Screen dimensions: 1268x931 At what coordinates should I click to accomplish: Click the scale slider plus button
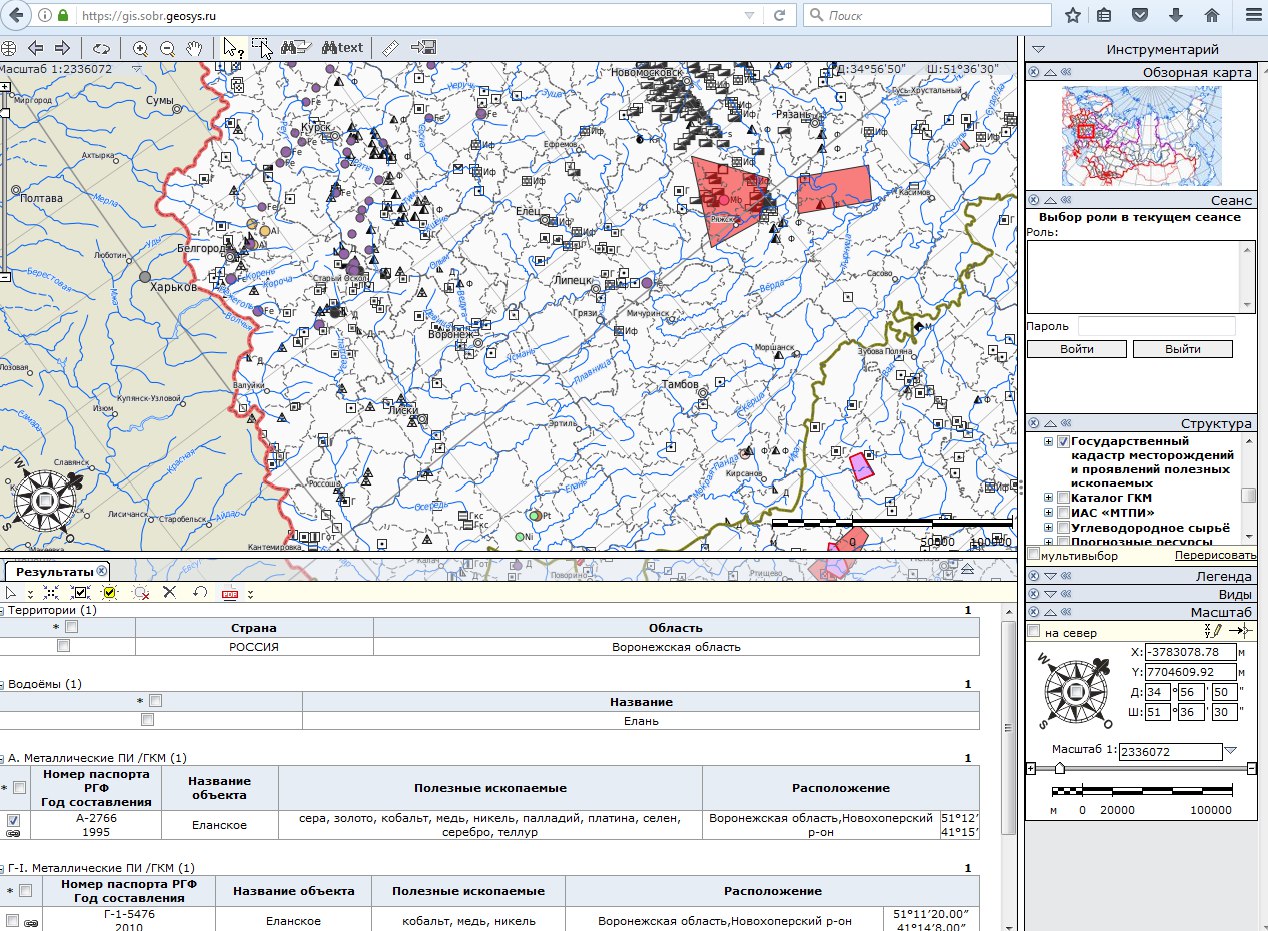[1031, 768]
